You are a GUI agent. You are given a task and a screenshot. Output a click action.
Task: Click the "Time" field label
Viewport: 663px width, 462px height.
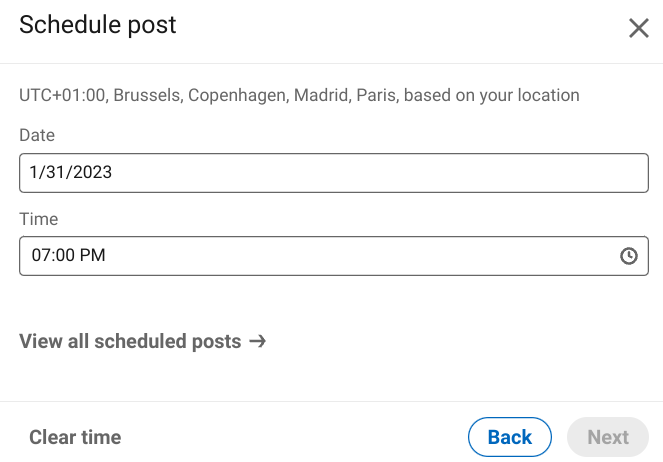coord(39,219)
